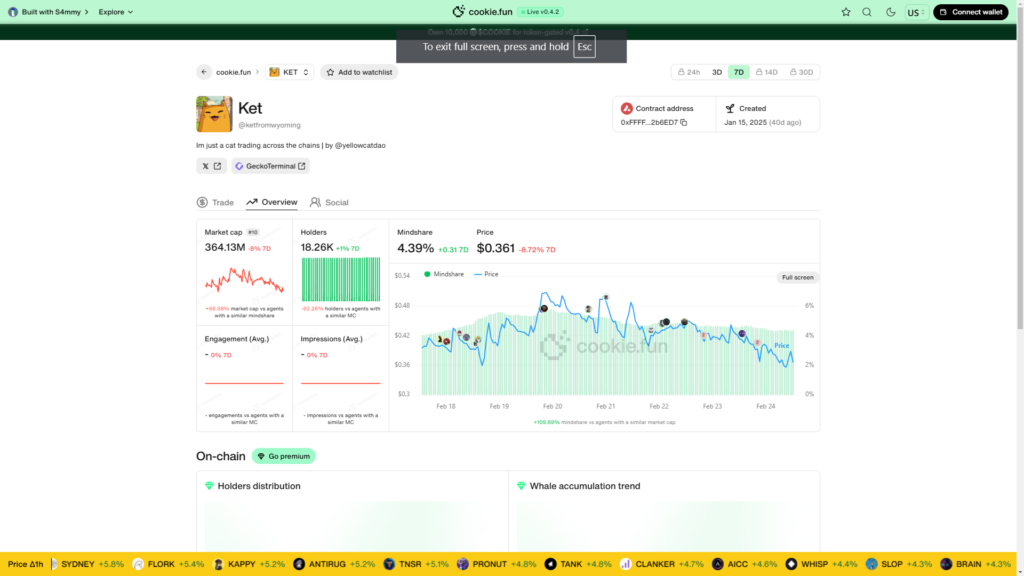Open search via magnifying glass icon
Viewport: 1024px width, 576px height.
[x=867, y=12]
